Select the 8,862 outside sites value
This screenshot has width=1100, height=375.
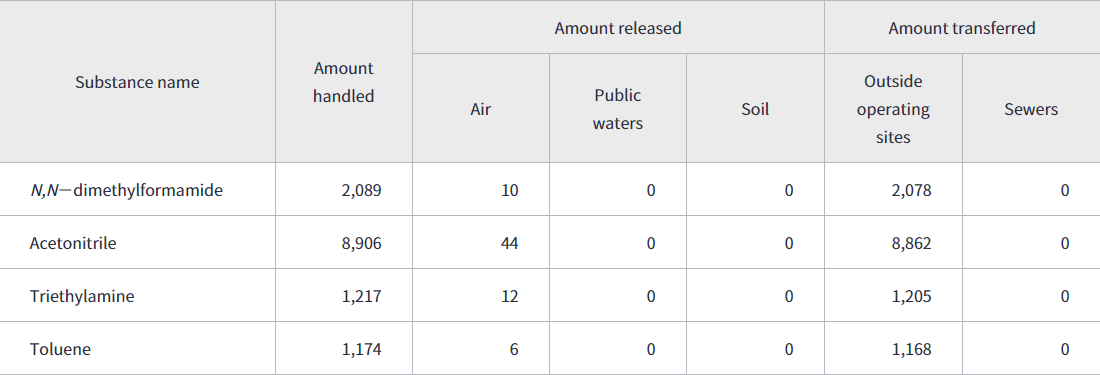(912, 243)
